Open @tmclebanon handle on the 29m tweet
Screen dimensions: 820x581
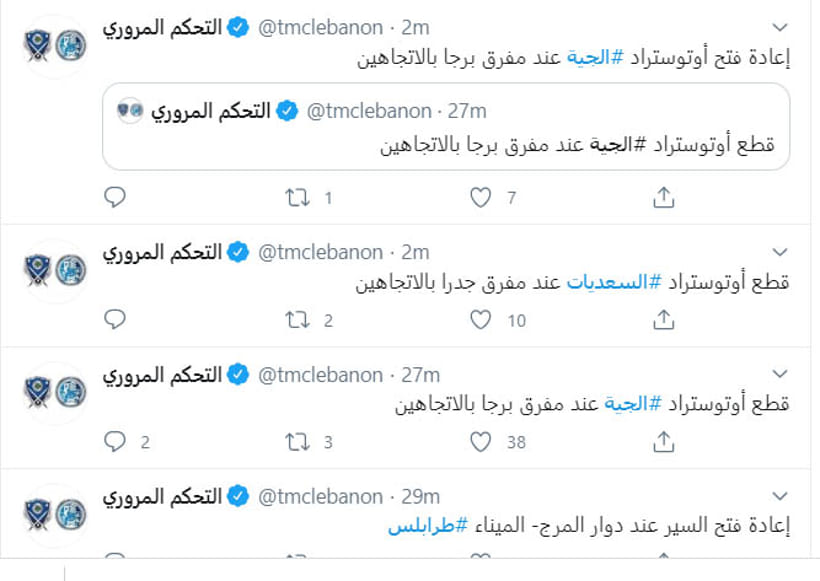[x=320, y=496]
